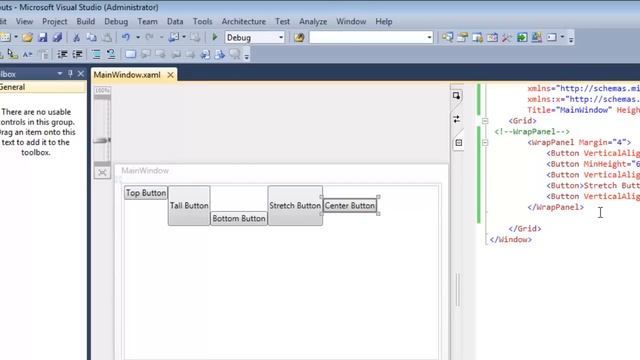
Task: Select the Tall Button in the designer
Action: tap(189, 206)
